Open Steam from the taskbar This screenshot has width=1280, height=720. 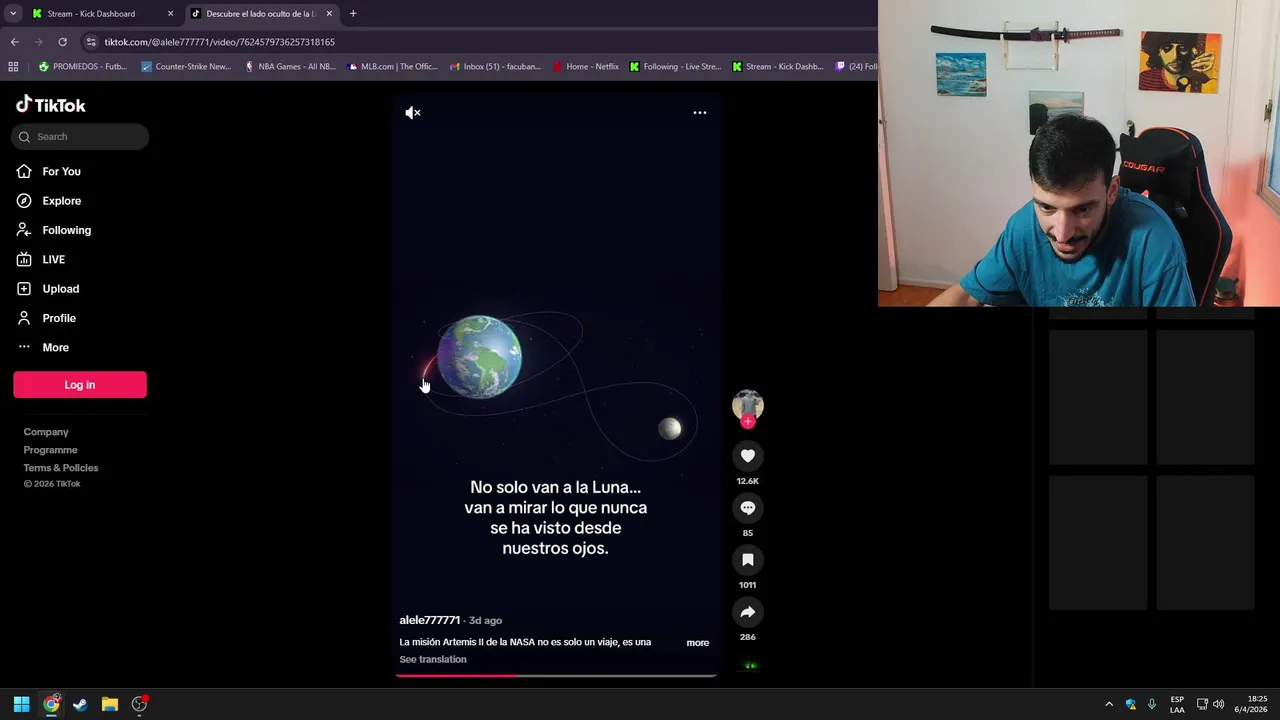click(x=80, y=704)
